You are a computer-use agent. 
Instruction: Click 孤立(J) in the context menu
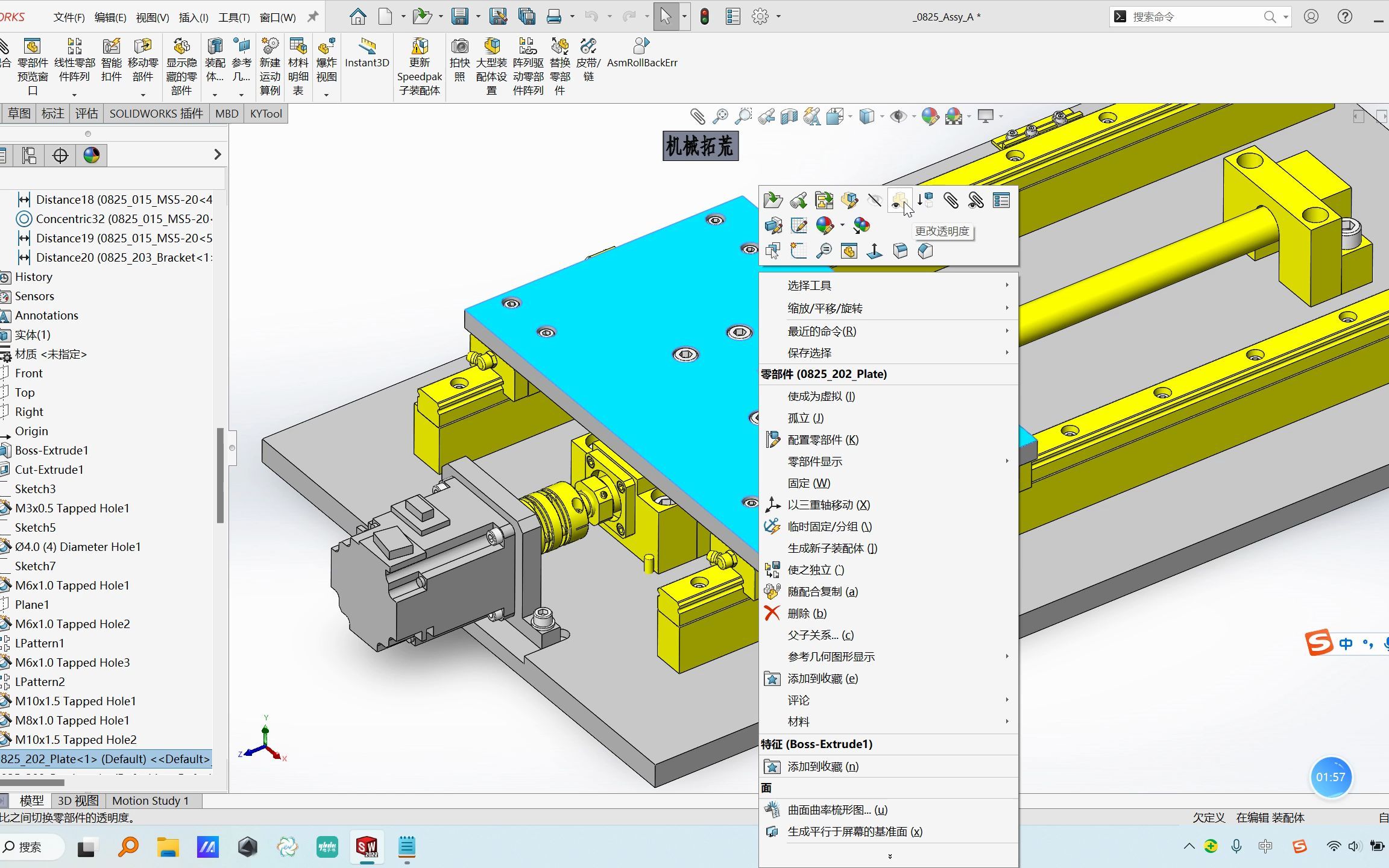805,418
